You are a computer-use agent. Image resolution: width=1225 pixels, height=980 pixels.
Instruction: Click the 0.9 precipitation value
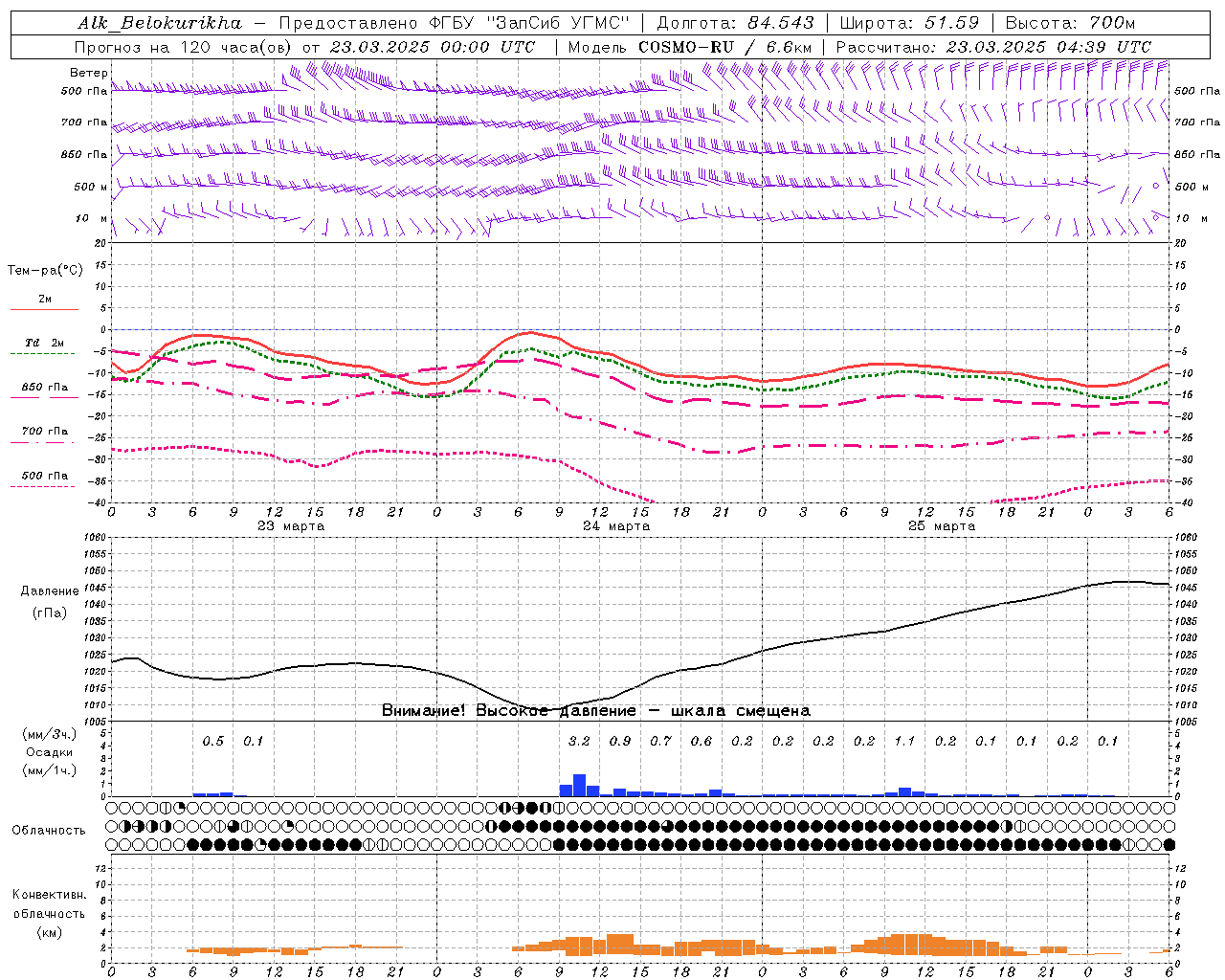[620, 742]
